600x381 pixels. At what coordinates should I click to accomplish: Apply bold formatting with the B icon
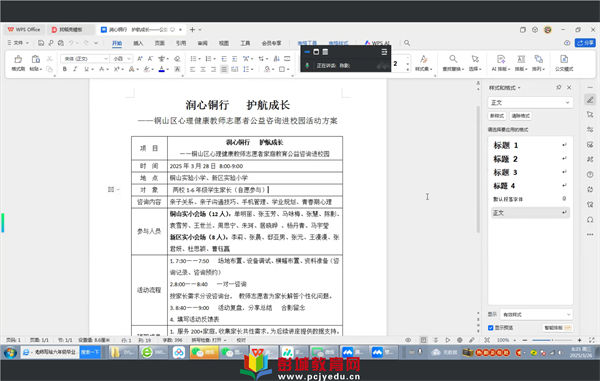click(x=65, y=69)
